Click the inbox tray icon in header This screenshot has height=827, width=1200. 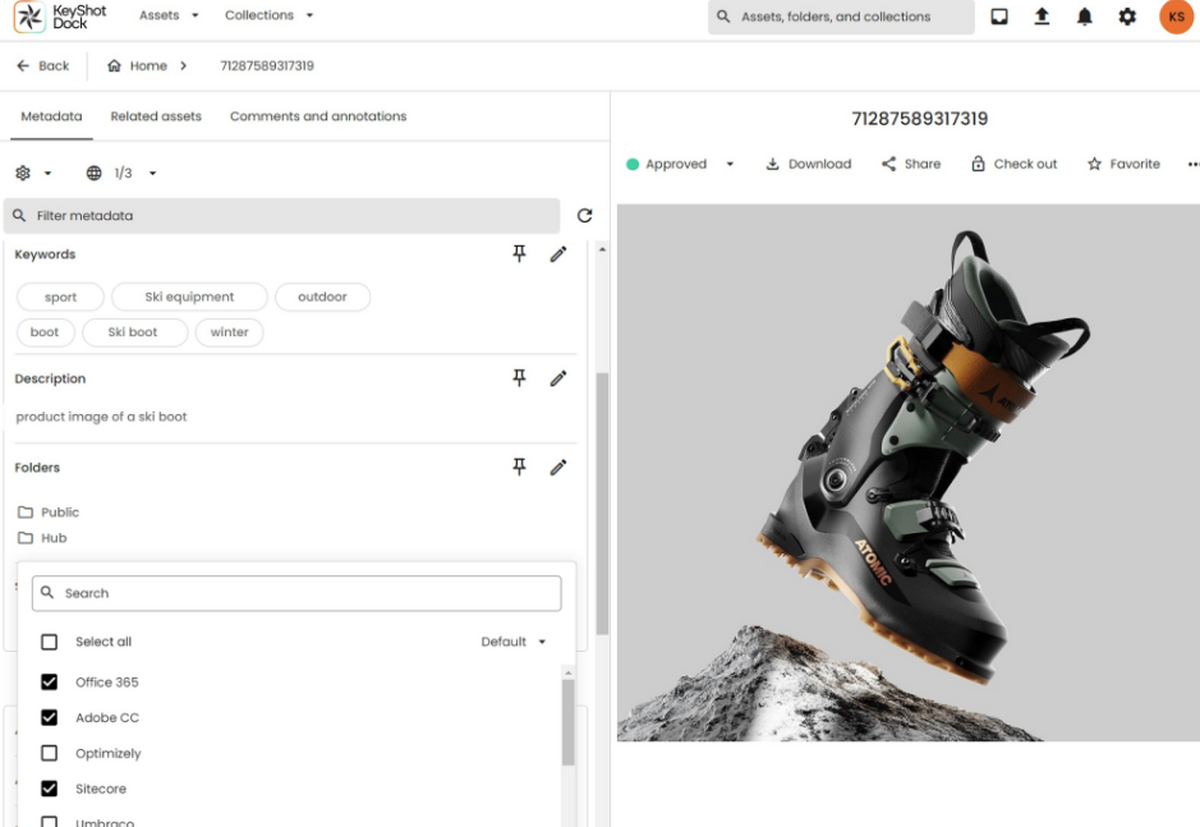999,16
